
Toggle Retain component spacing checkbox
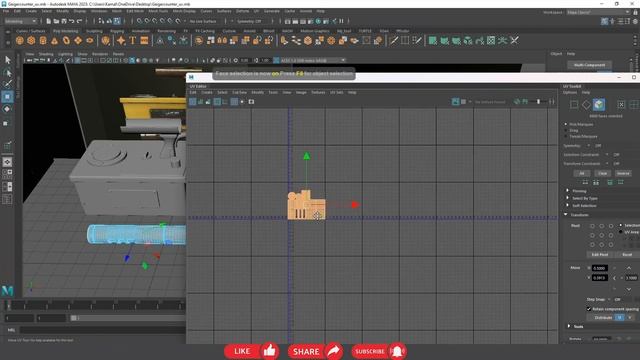tap(589, 309)
